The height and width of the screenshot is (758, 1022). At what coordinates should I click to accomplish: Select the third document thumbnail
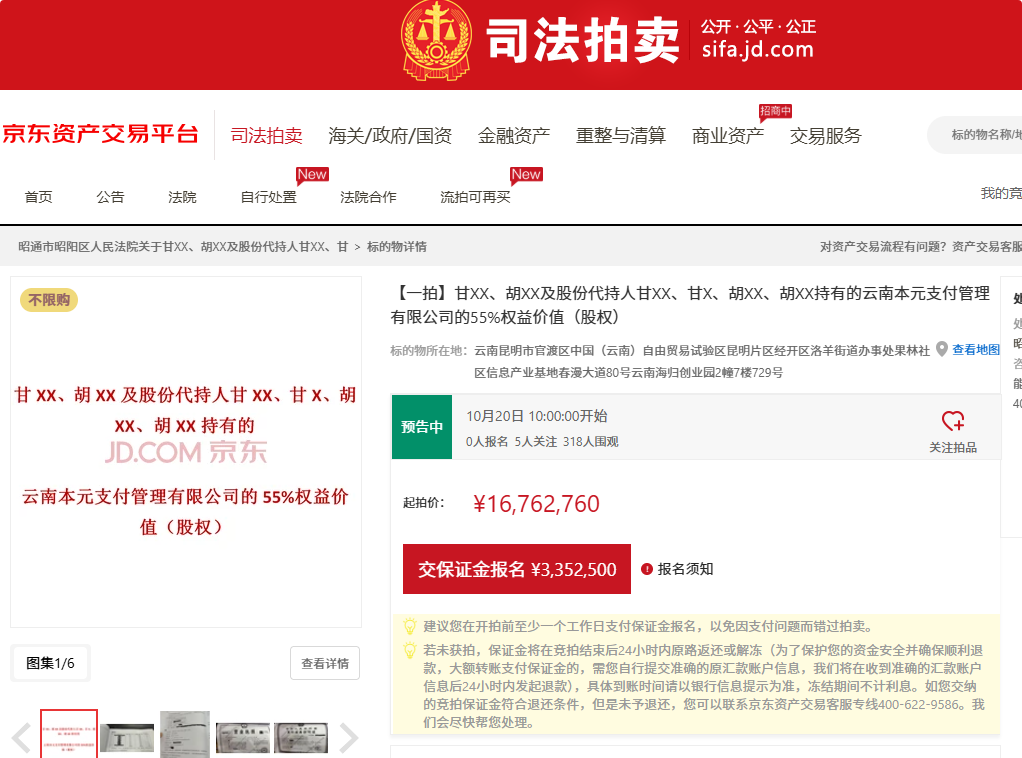tap(185, 735)
